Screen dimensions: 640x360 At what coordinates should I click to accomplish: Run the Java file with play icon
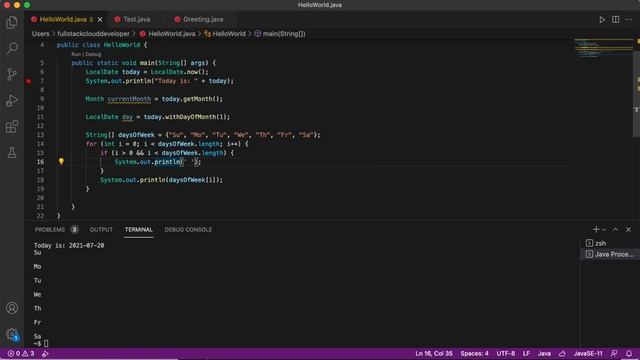[602, 20]
